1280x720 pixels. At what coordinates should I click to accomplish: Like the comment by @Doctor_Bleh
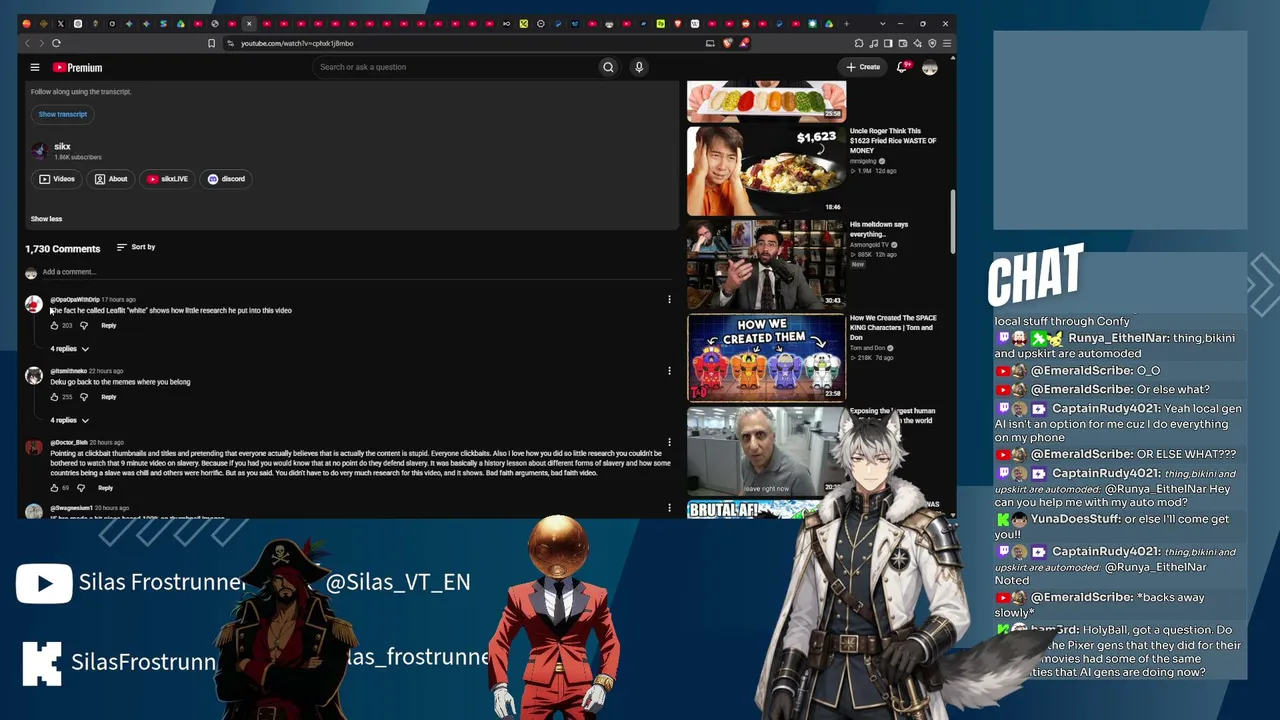[x=54, y=488]
